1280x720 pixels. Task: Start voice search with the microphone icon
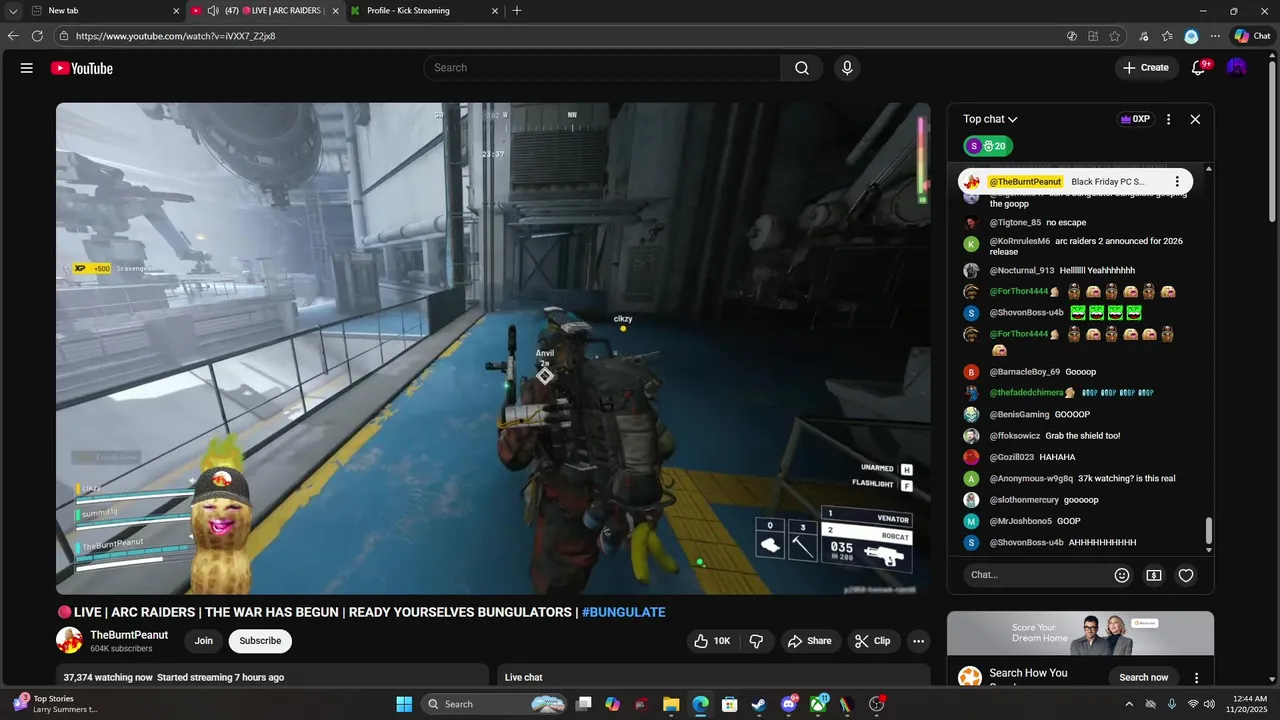[847, 68]
